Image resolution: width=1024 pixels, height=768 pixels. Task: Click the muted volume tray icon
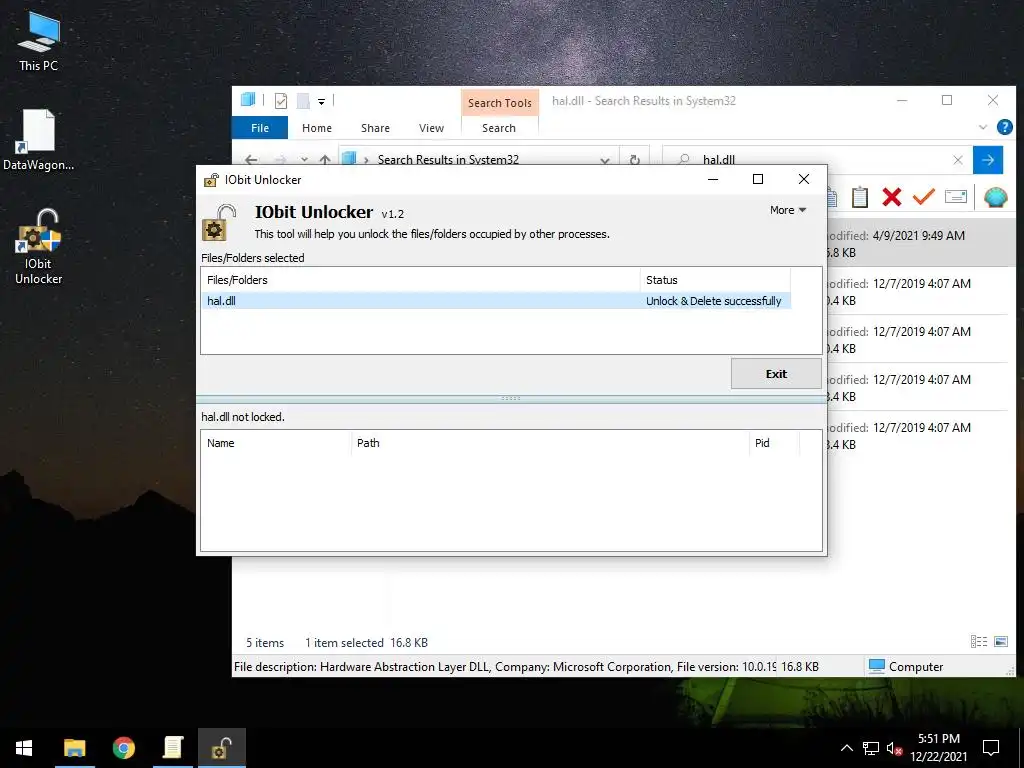click(x=894, y=748)
